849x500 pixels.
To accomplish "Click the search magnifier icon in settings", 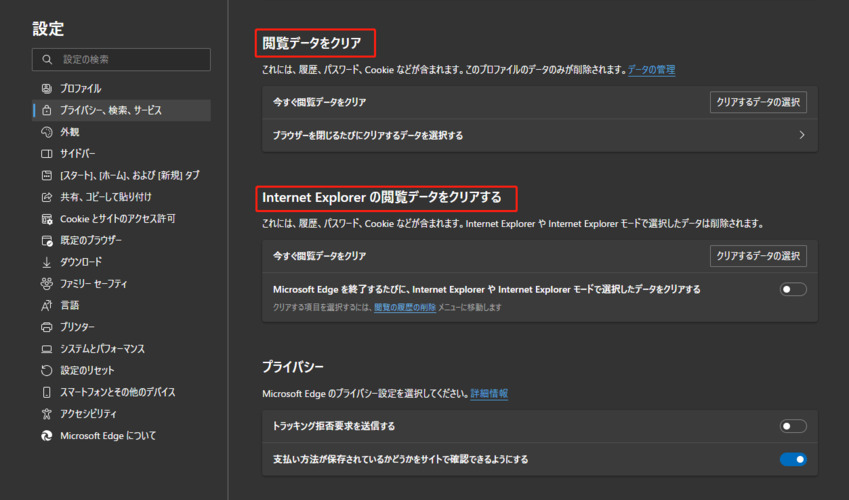I will tap(47, 59).
